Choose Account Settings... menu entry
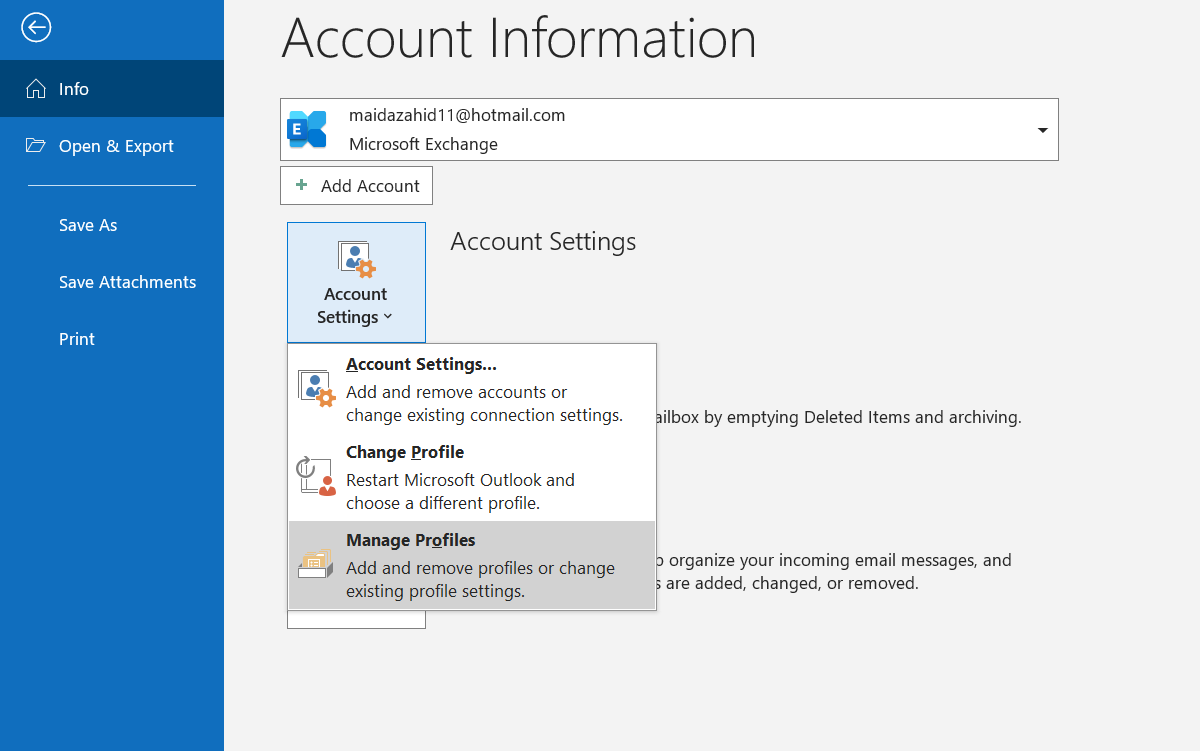Image resolution: width=1200 pixels, height=751 pixels. point(472,389)
